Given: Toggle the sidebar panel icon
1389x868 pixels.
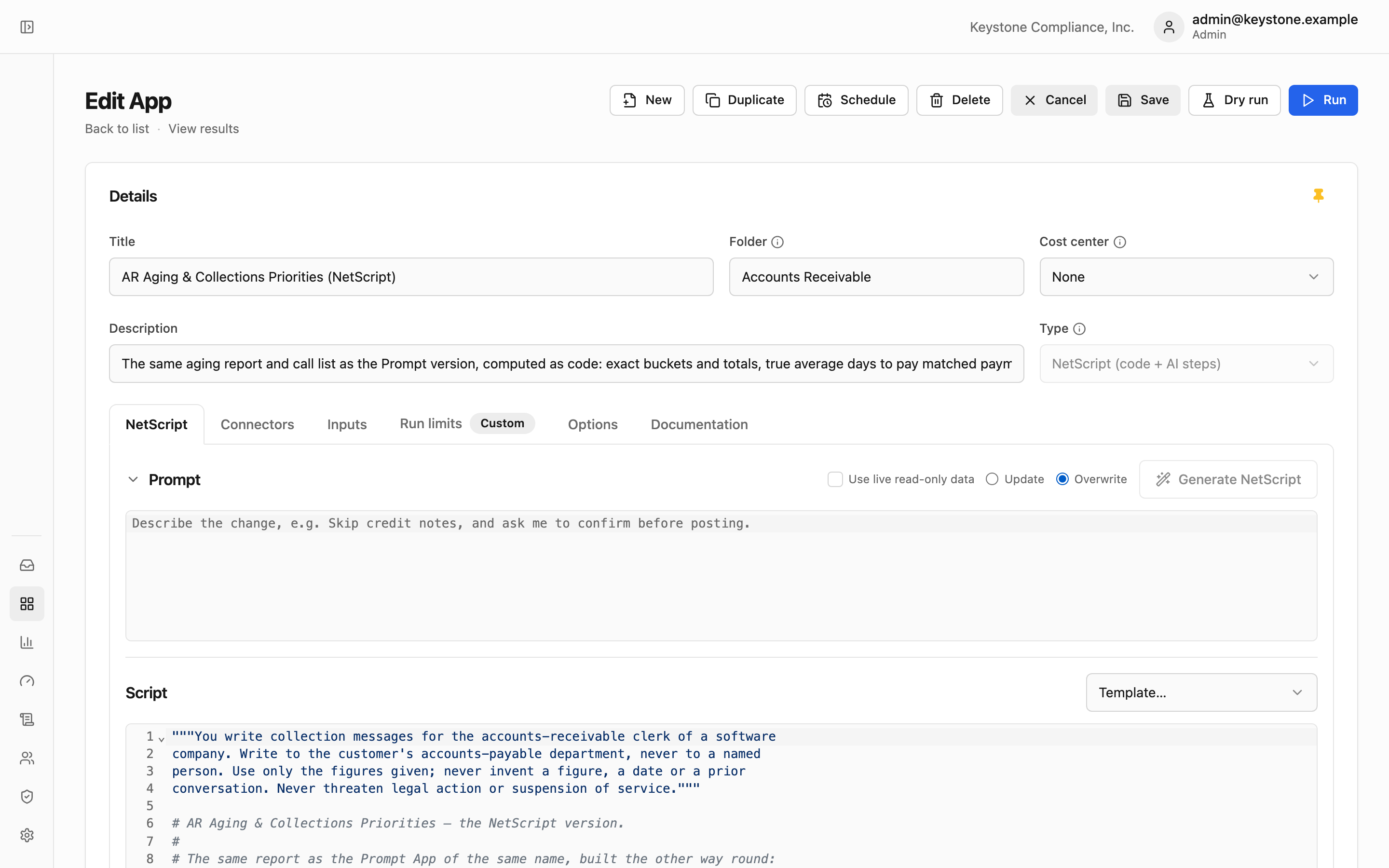Looking at the screenshot, I should (x=27, y=27).
